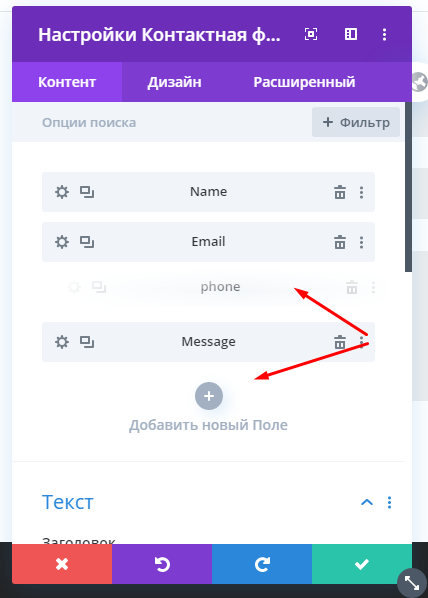Open Текст section three-dot menu
This screenshot has width=428, height=598.
click(x=389, y=502)
